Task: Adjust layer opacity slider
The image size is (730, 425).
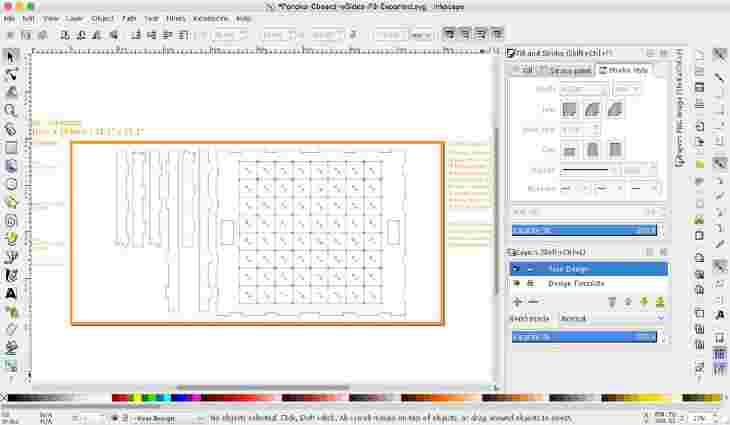Action: click(x=584, y=337)
